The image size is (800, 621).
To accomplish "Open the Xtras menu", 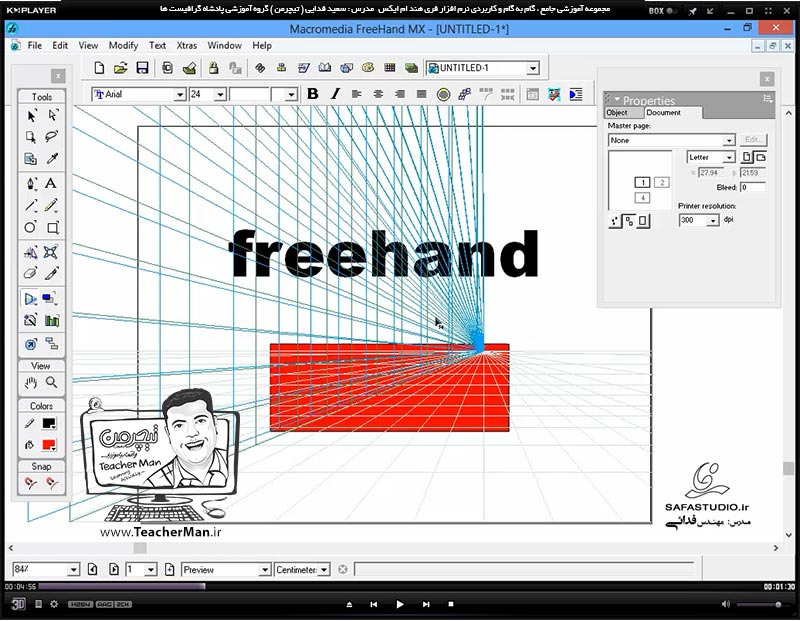I will tap(187, 45).
